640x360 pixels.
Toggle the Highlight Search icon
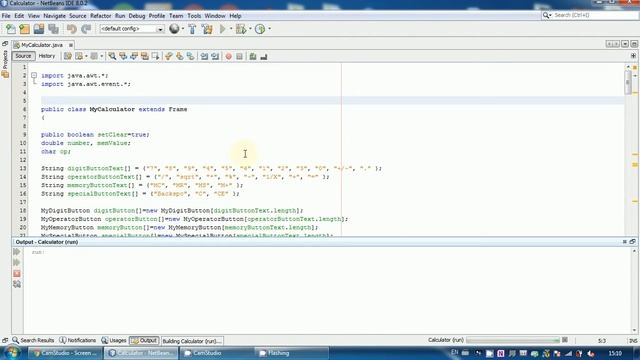(145, 56)
